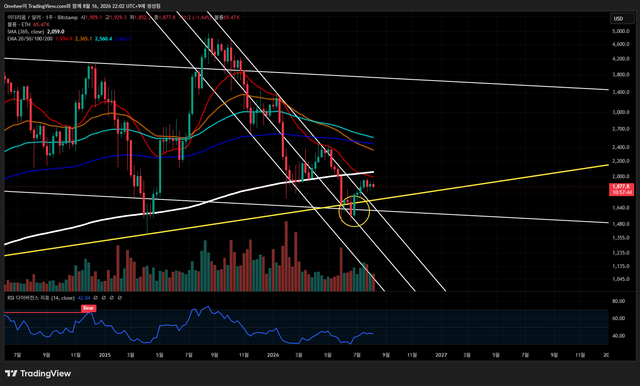640x386 pixels.
Task: Click the 4,600.0 price axis label
Action: tap(621, 44)
